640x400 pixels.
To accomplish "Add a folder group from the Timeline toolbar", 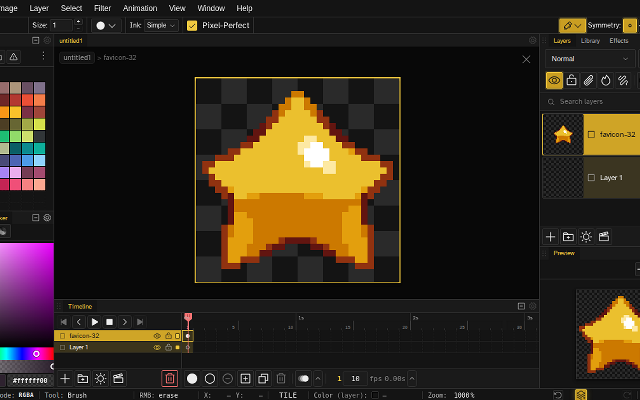I will (83, 379).
